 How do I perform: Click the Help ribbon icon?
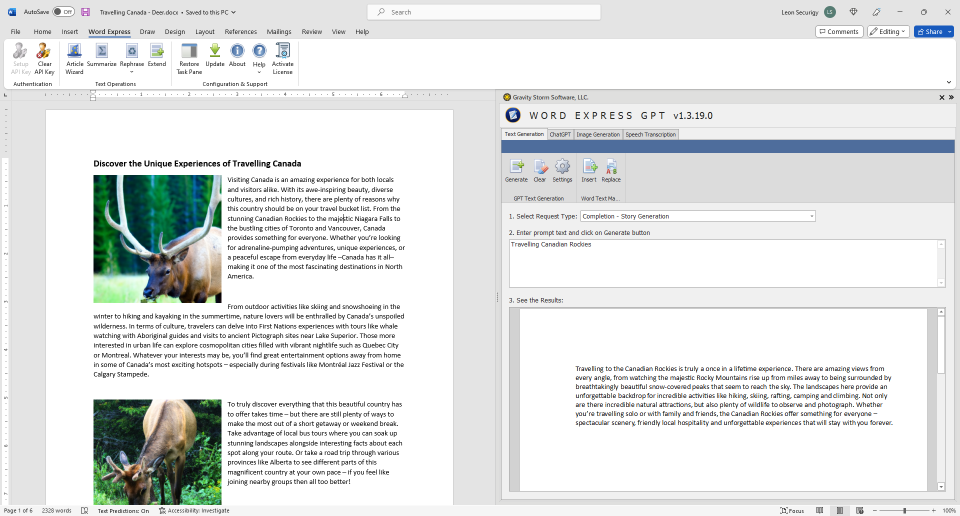(260, 51)
